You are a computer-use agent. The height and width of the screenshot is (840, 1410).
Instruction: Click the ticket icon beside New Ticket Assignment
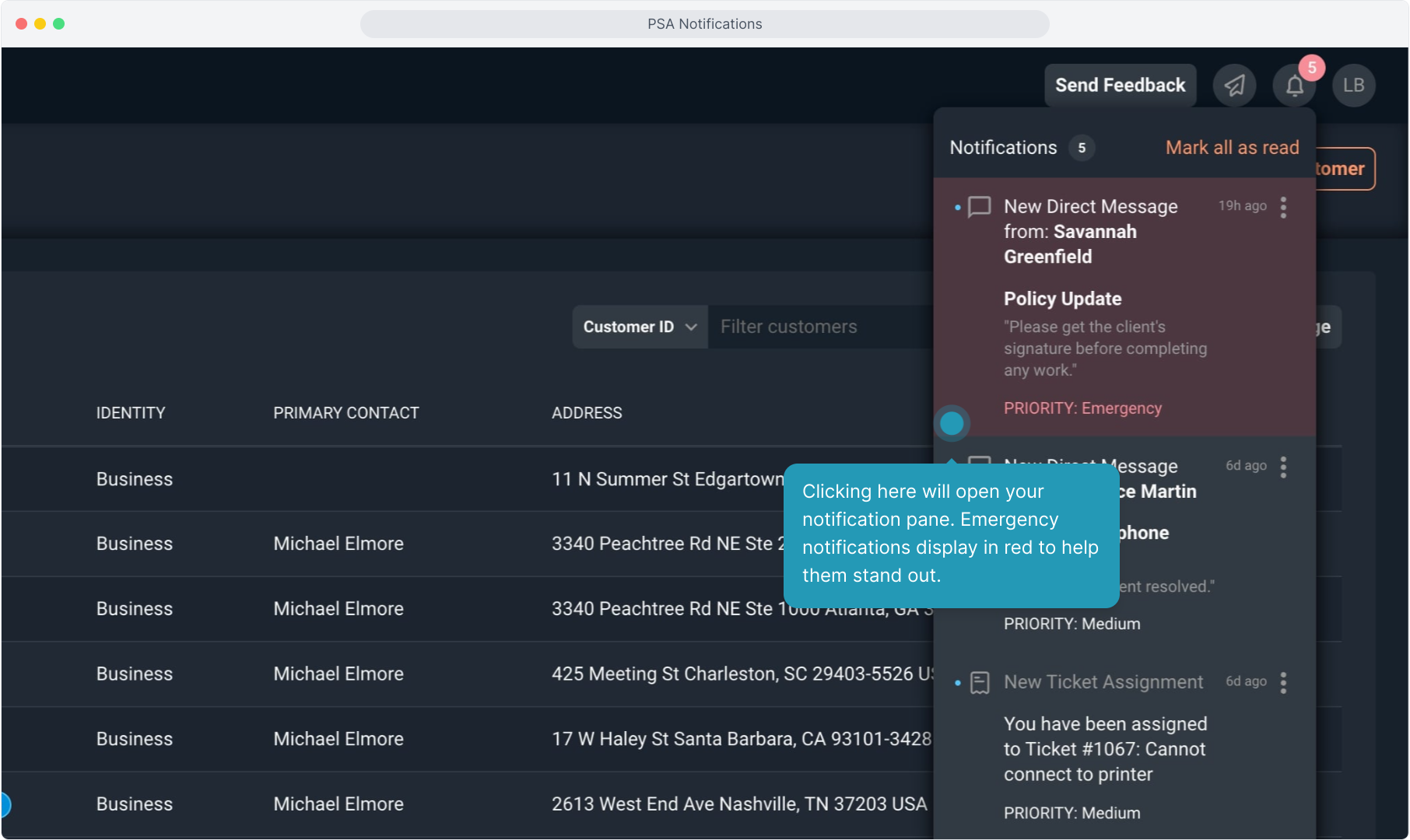coord(980,683)
